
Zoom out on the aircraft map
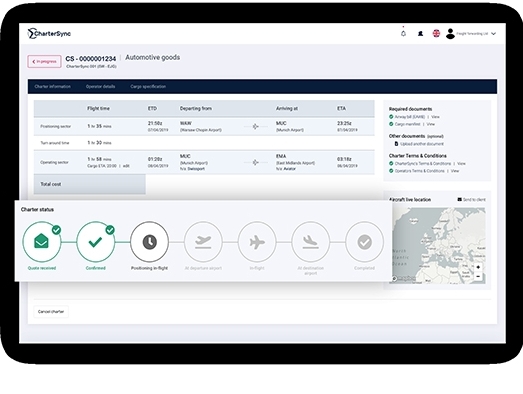[x=478, y=276]
